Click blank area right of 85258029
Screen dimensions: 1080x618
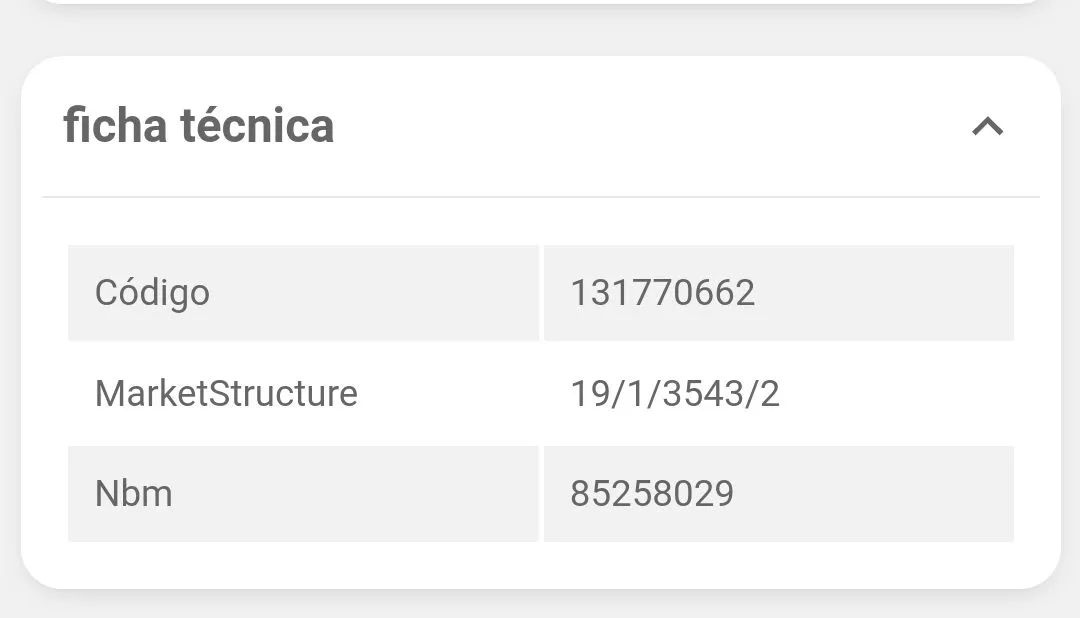(x=880, y=494)
